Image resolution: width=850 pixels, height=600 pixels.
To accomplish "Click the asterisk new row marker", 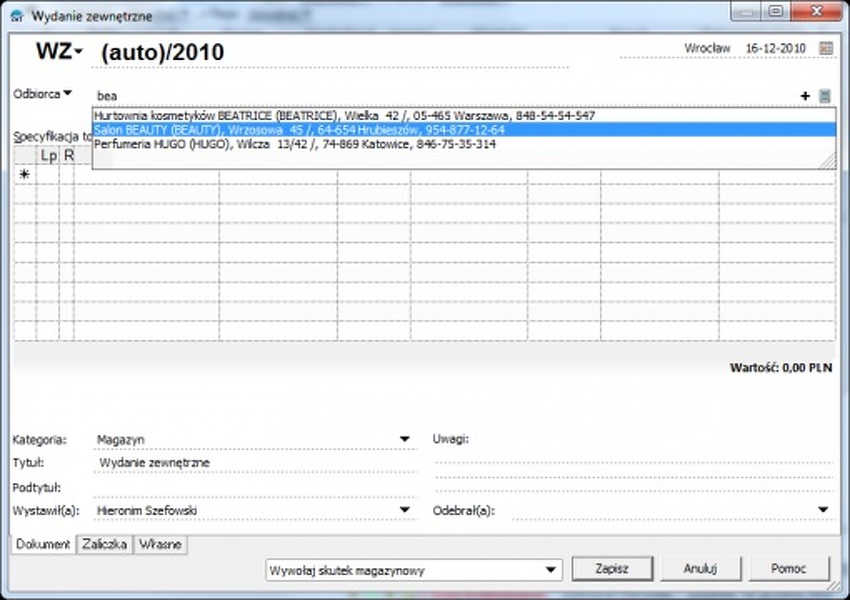I will [24, 175].
